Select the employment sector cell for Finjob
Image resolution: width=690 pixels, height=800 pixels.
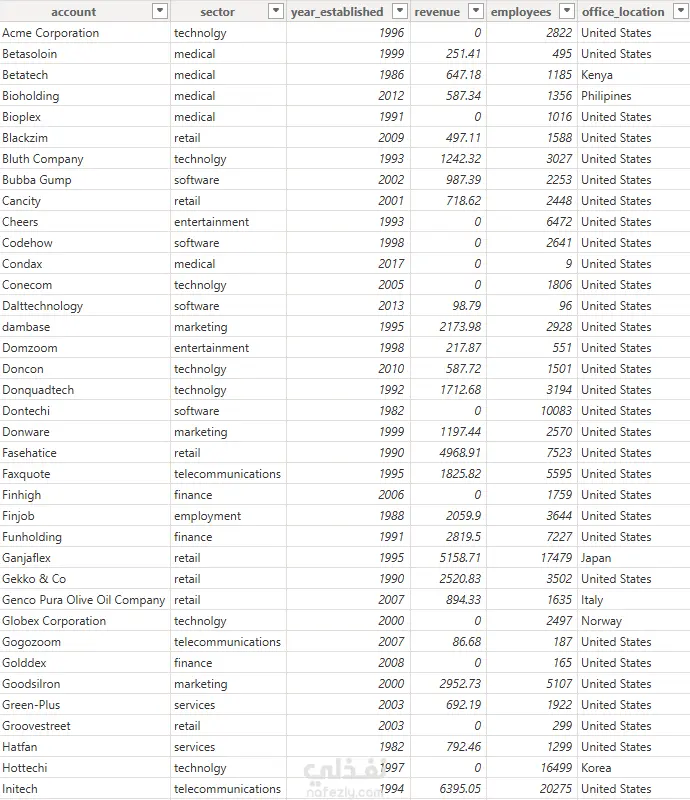pos(228,516)
